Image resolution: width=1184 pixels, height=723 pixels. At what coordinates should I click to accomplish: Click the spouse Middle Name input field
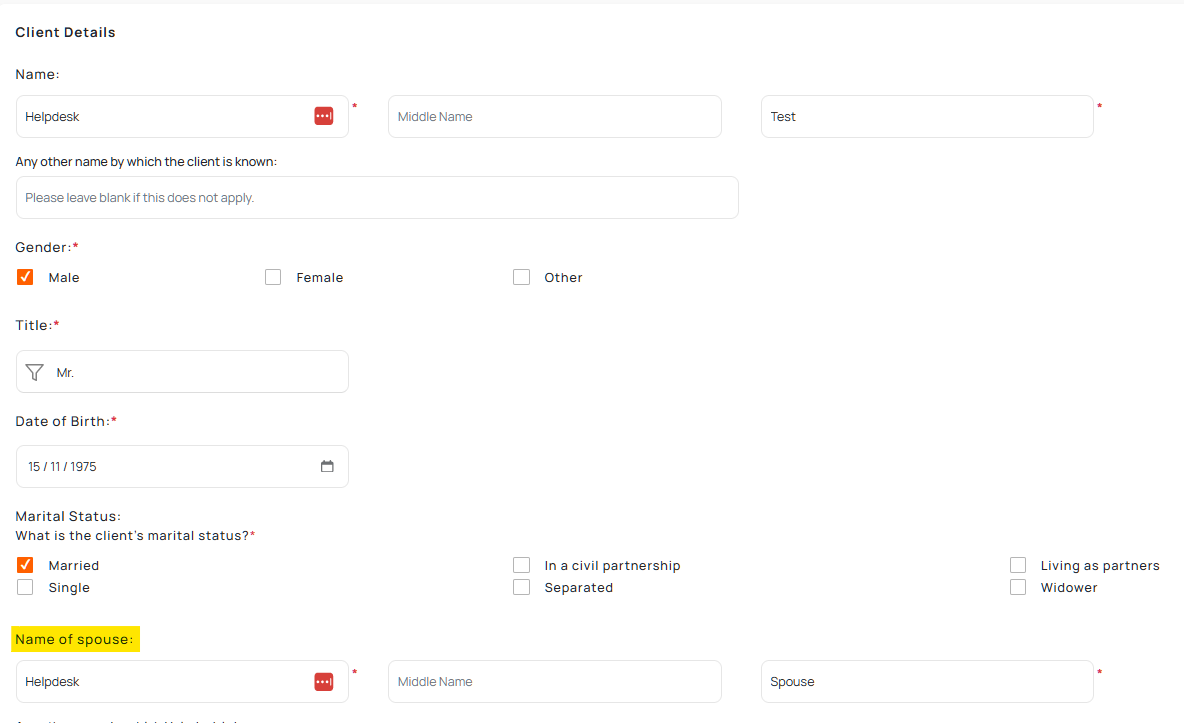click(x=554, y=681)
